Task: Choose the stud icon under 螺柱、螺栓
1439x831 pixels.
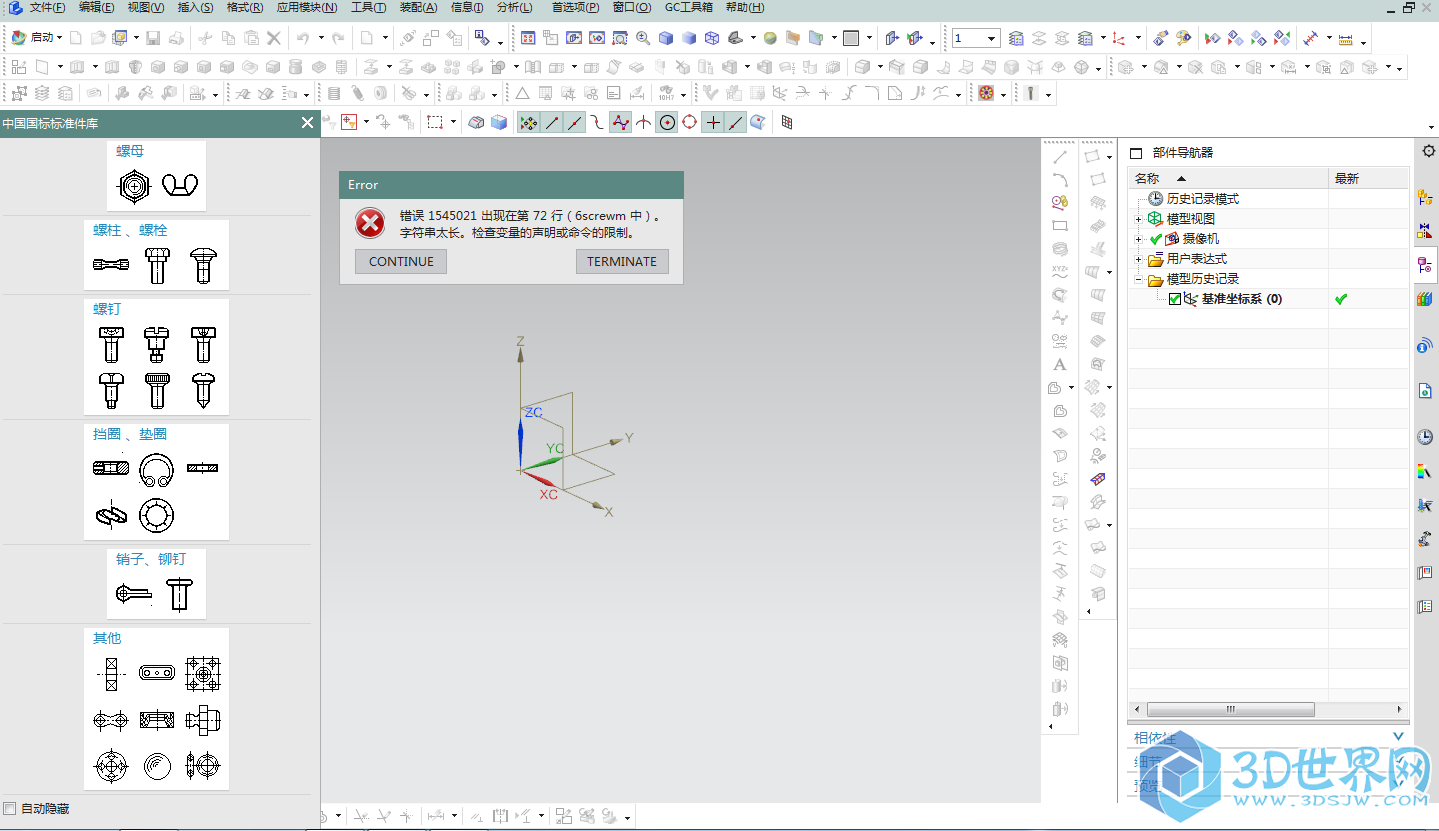Action: [111, 265]
